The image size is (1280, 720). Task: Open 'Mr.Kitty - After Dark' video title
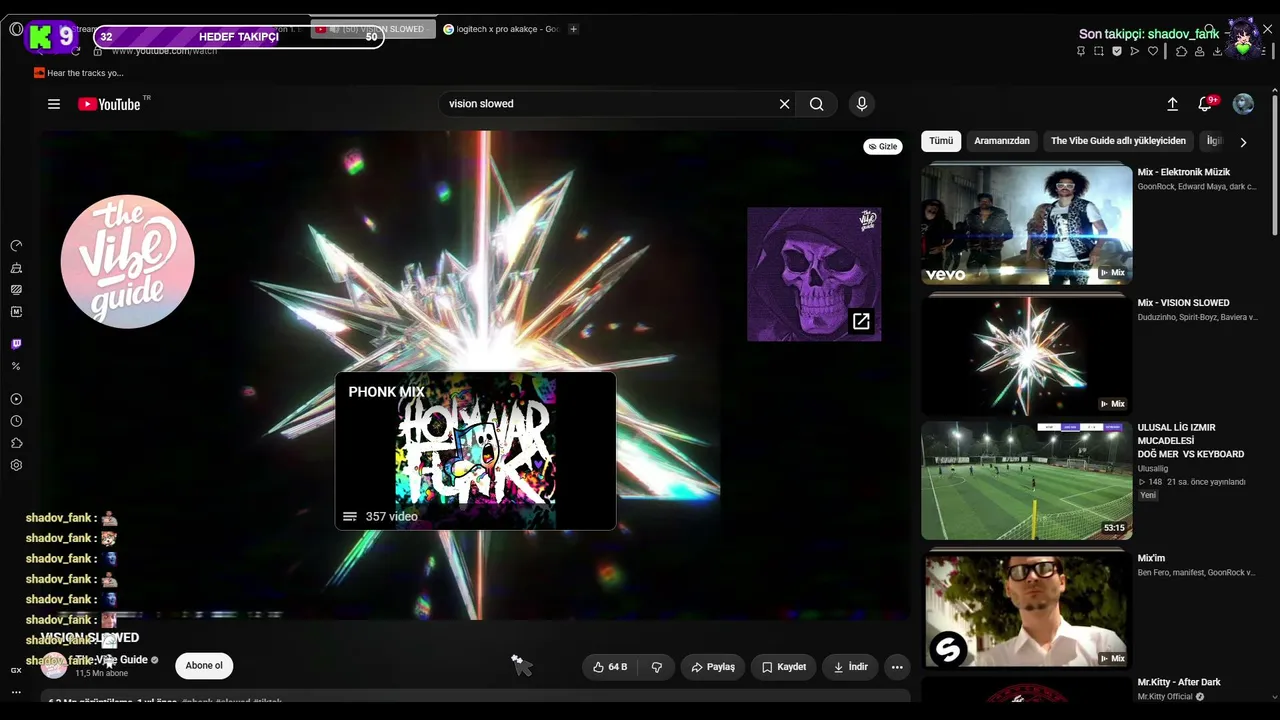1179,682
